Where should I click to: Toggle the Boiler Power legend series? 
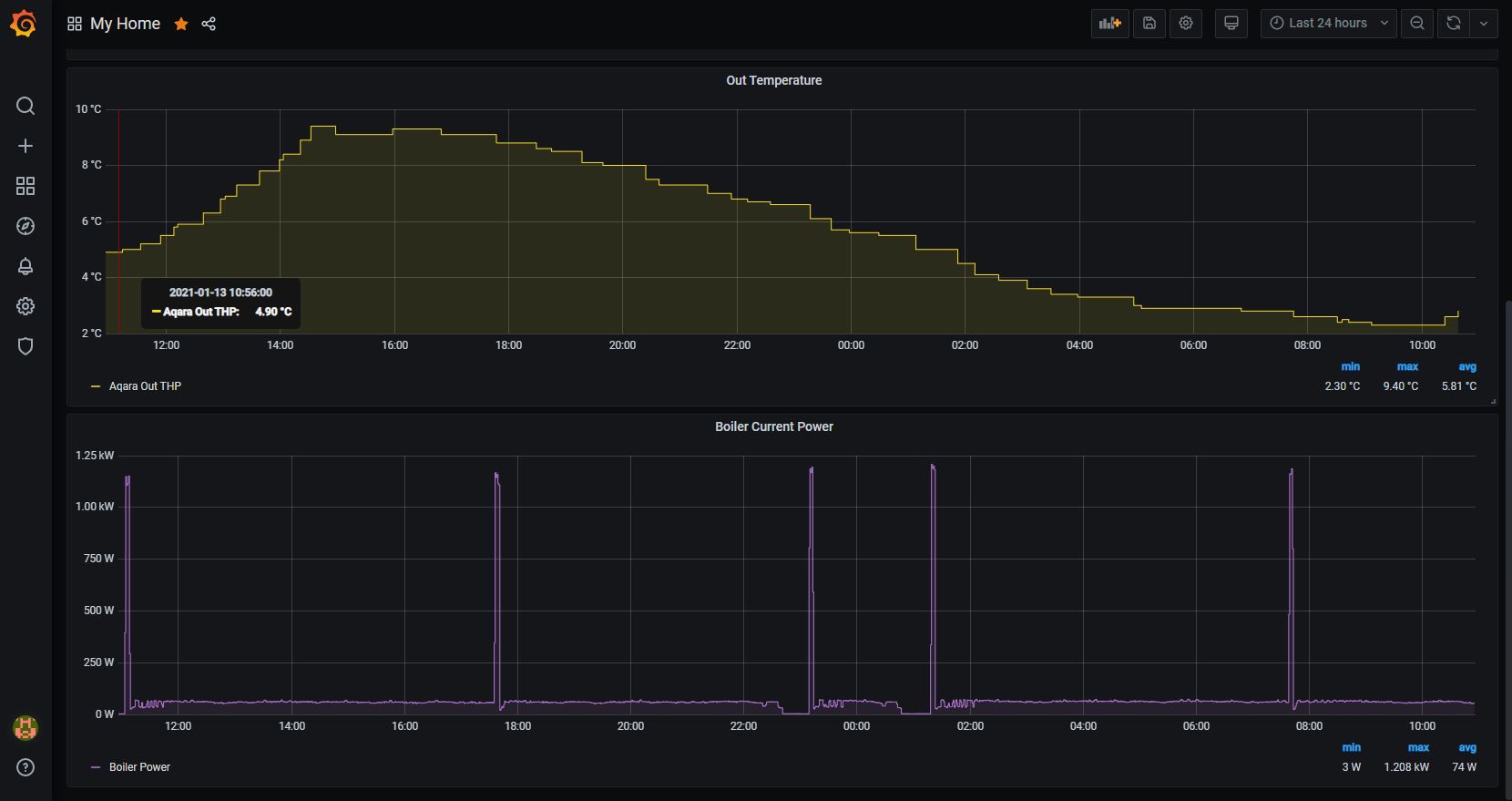[x=139, y=767]
